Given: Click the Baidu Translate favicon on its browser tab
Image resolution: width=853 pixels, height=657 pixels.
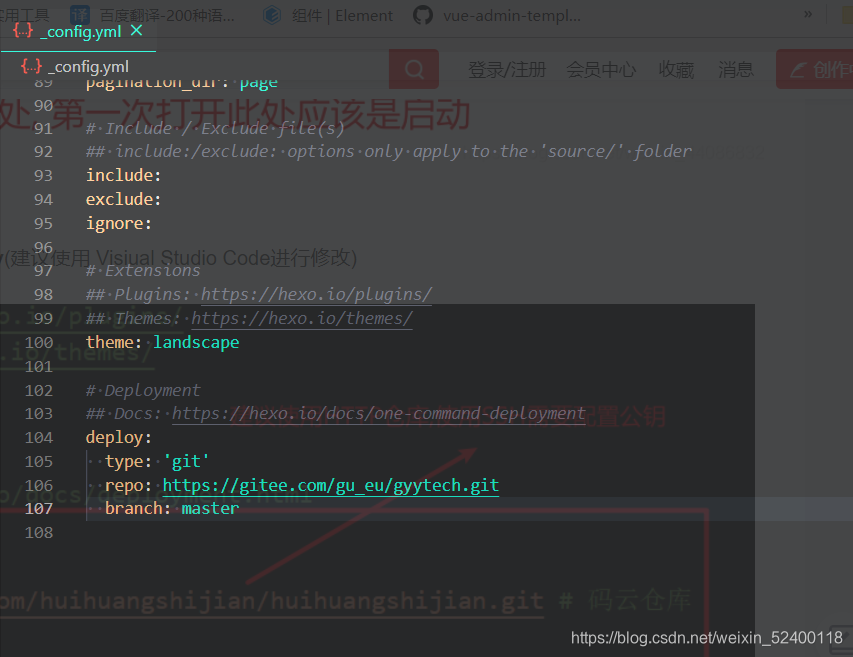Looking at the screenshot, I should 80,15.
